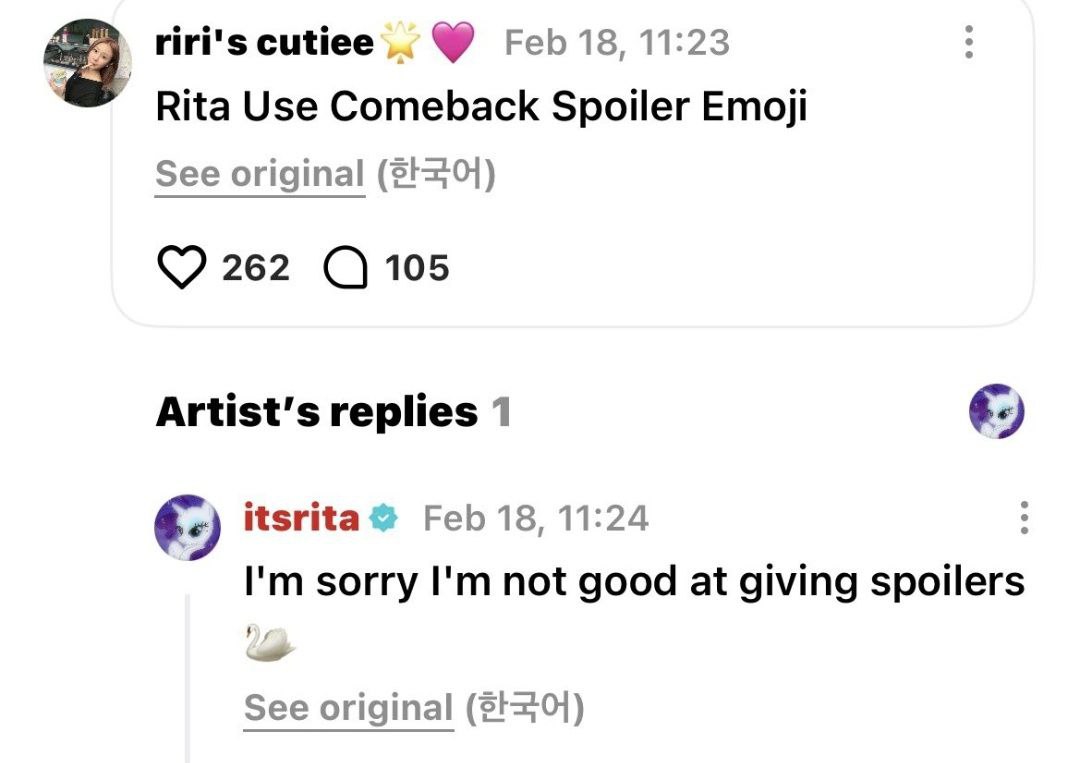Click the swan emoji in itsrita's reply
The image size is (1080, 763).
(x=270, y=643)
